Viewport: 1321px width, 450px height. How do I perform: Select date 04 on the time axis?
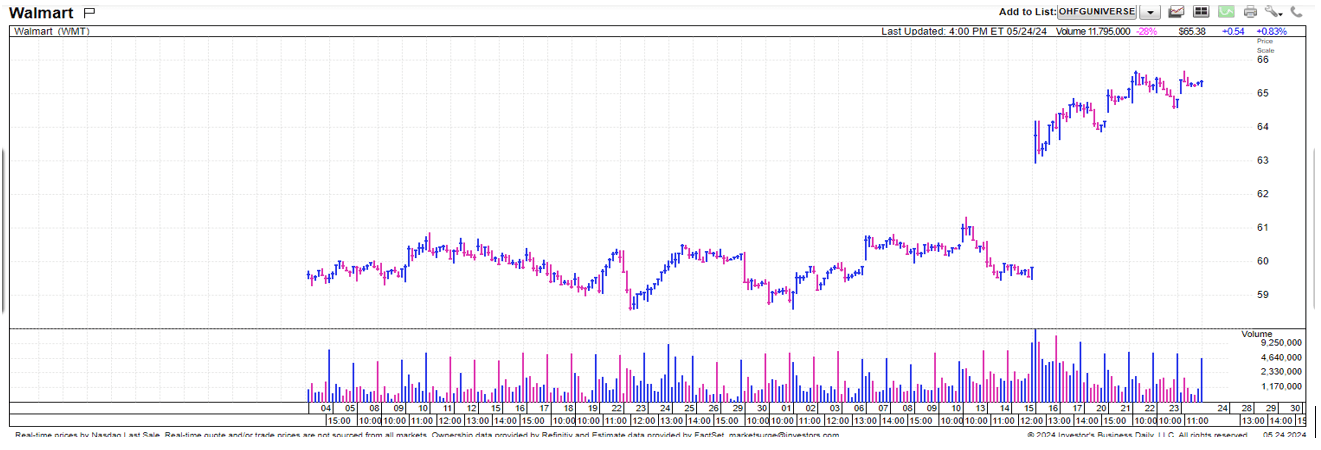(325, 408)
